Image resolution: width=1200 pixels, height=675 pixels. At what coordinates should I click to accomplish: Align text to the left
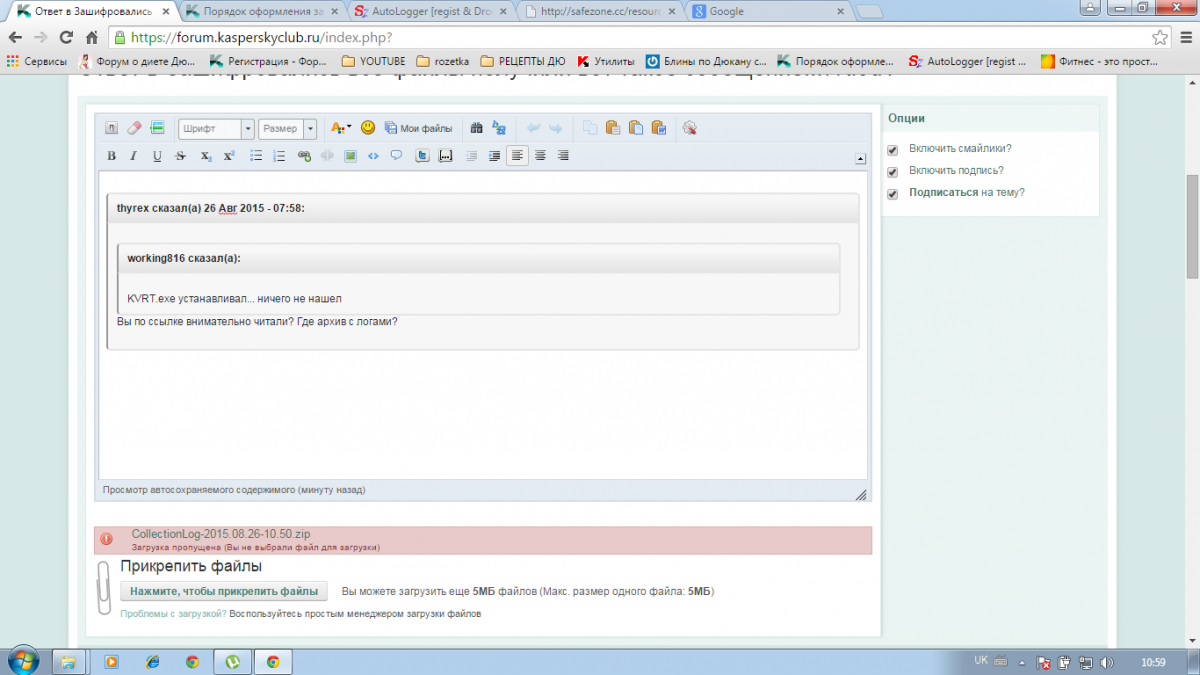coord(517,156)
